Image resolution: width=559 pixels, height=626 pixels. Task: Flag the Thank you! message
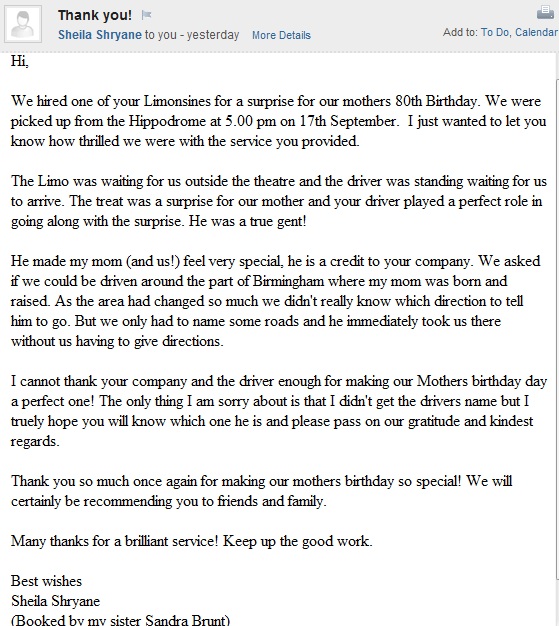[147, 15]
